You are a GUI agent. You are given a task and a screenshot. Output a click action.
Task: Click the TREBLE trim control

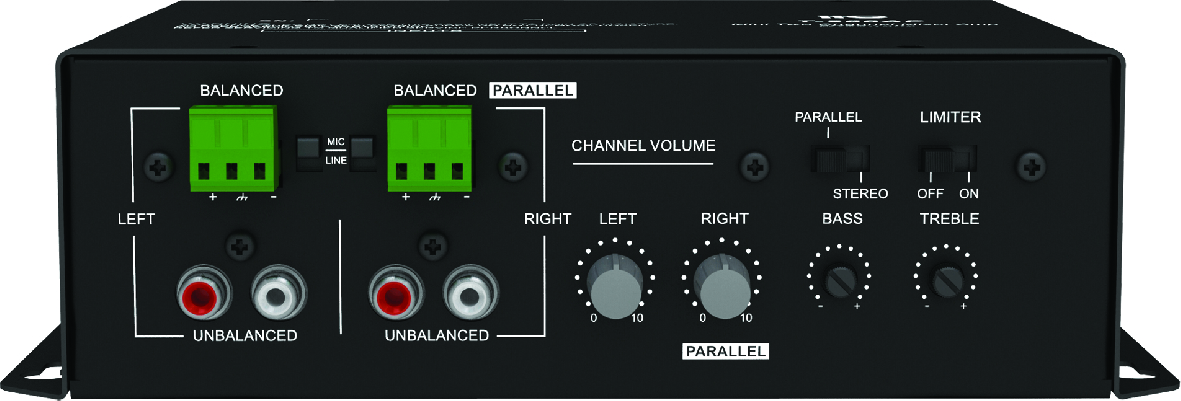tap(946, 282)
